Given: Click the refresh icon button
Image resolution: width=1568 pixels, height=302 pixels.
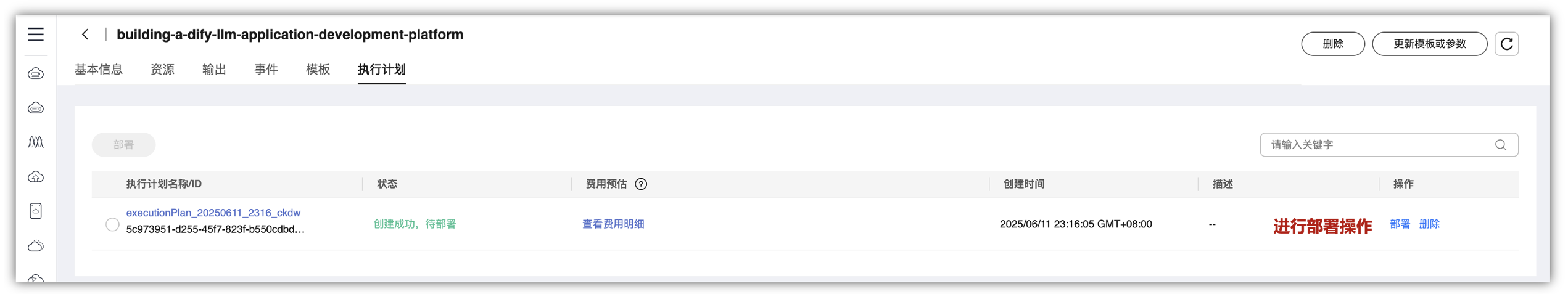Looking at the screenshot, I should pos(1506,44).
